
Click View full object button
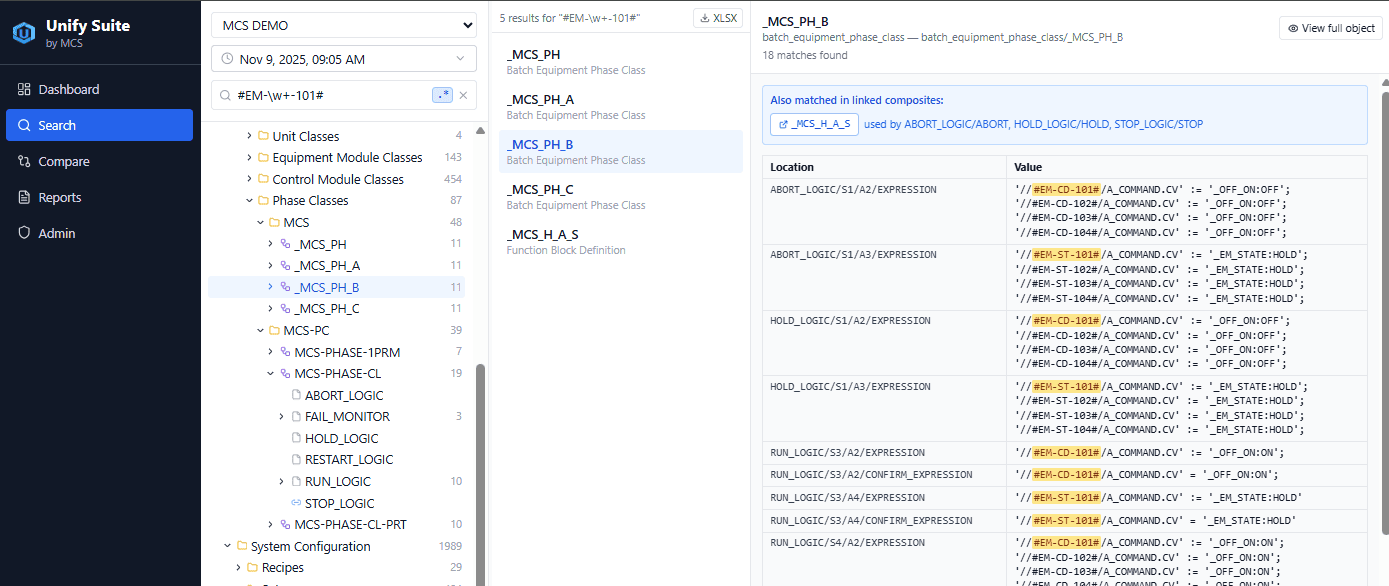coord(1331,28)
